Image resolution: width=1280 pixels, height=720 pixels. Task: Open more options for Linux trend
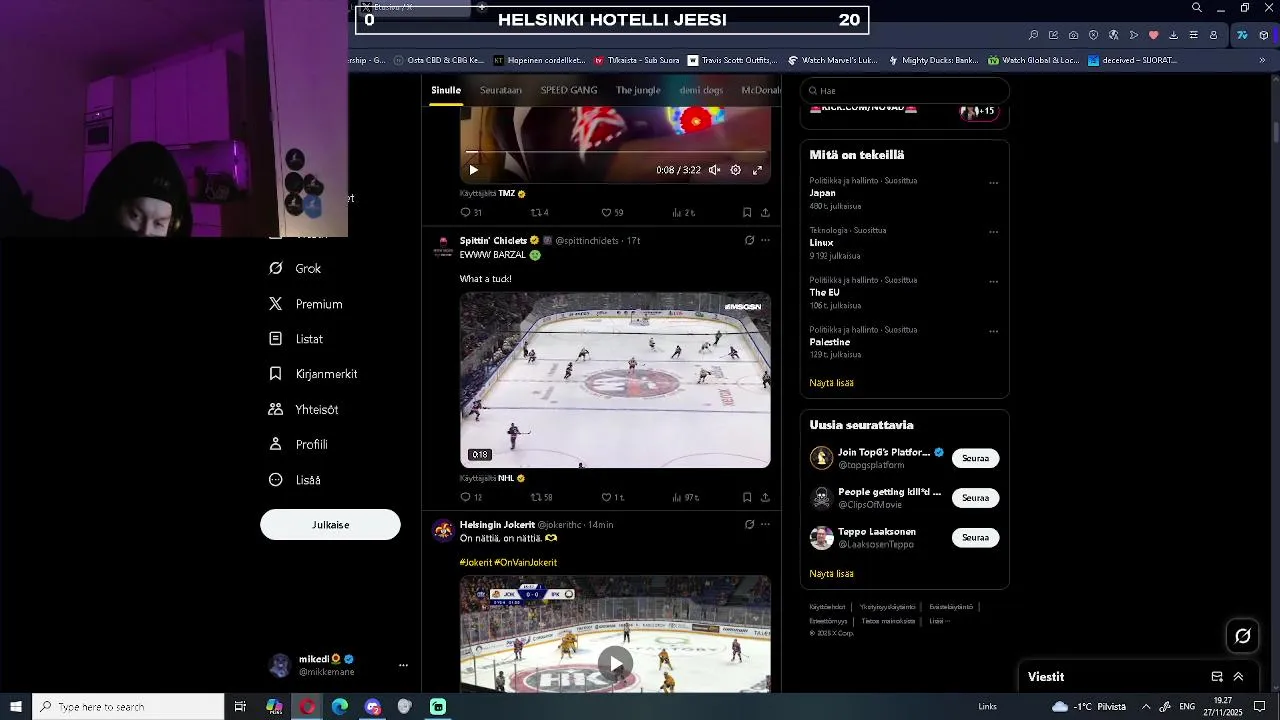coord(993,231)
